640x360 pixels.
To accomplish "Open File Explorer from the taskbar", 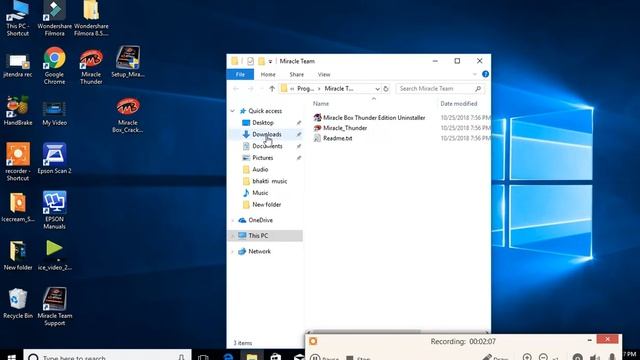I will tap(252, 356).
